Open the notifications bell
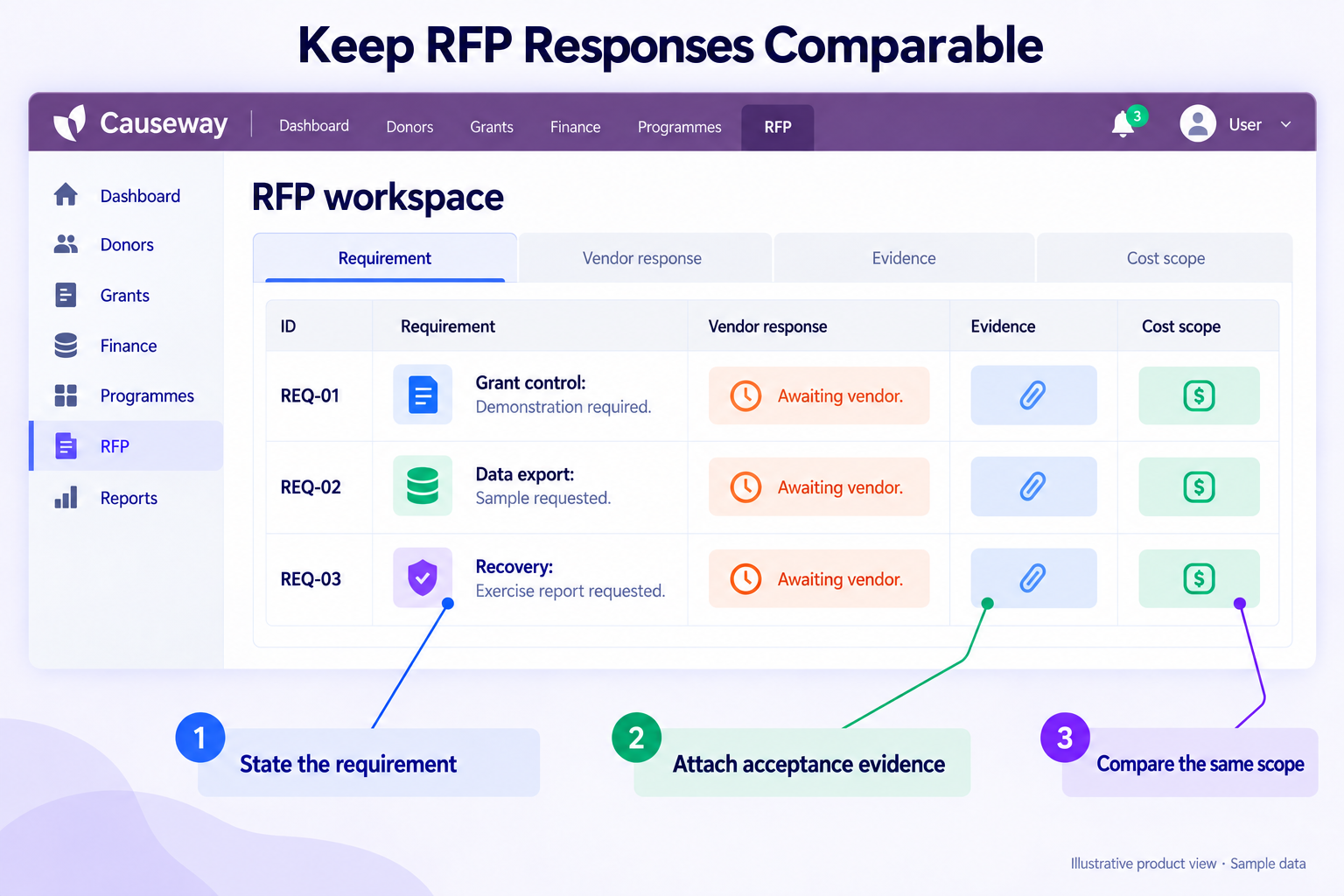This screenshot has width=1344, height=896. (x=1123, y=124)
